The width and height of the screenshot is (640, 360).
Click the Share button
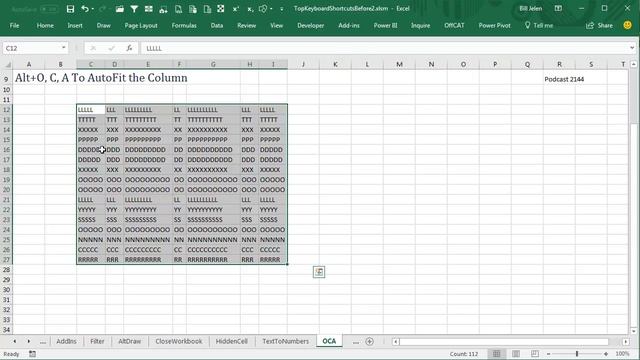tap(600, 25)
